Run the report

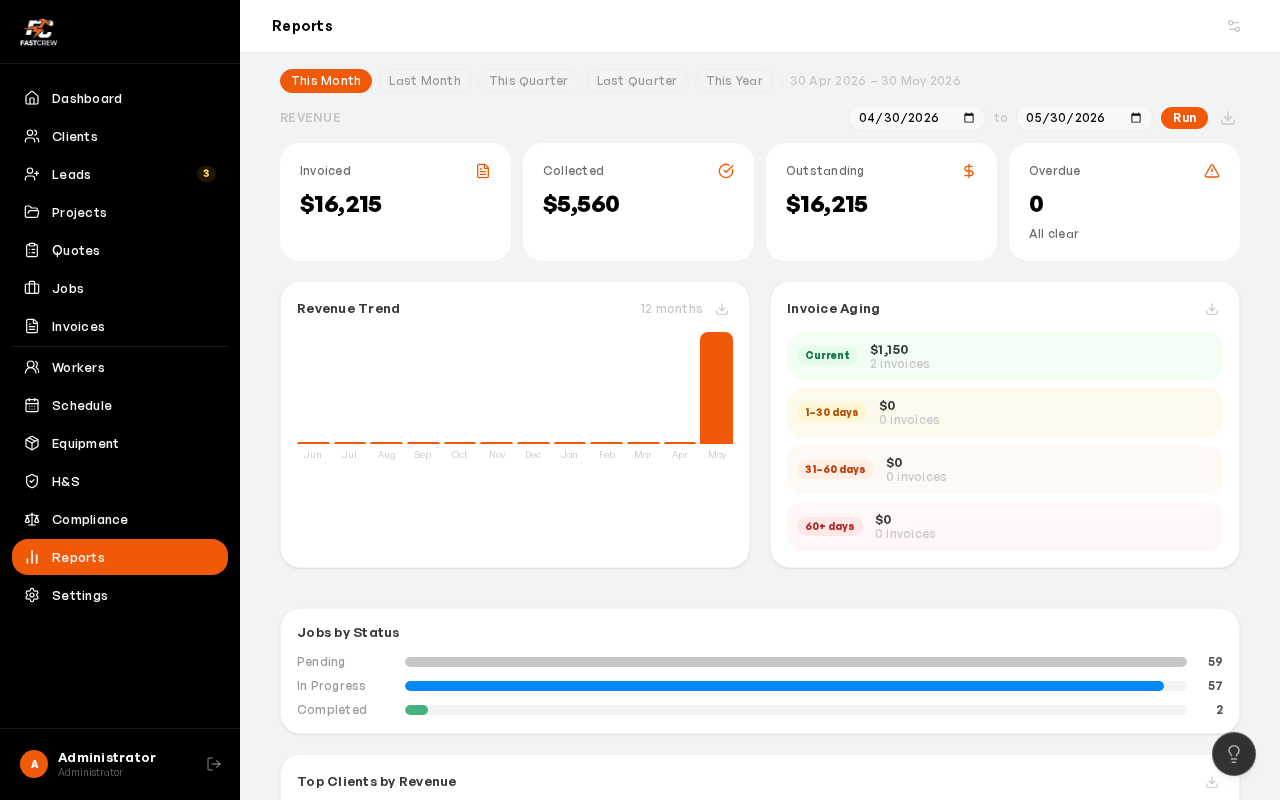(x=1184, y=118)
